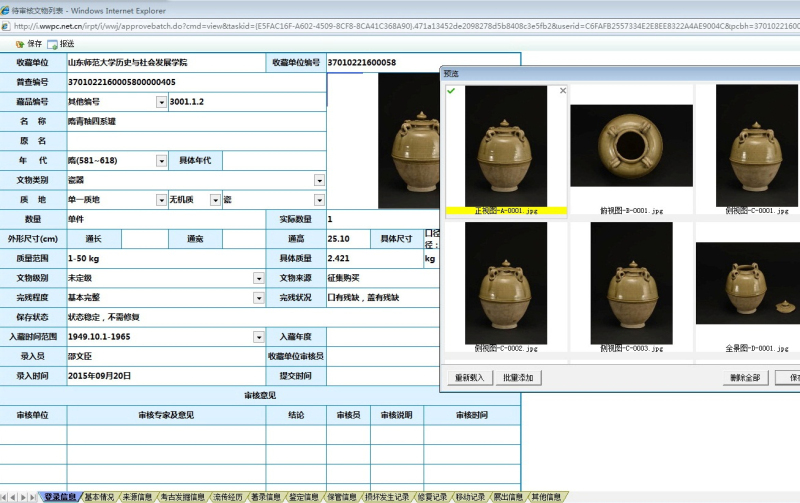Click the green checkmark on first thumbnail

451,91
